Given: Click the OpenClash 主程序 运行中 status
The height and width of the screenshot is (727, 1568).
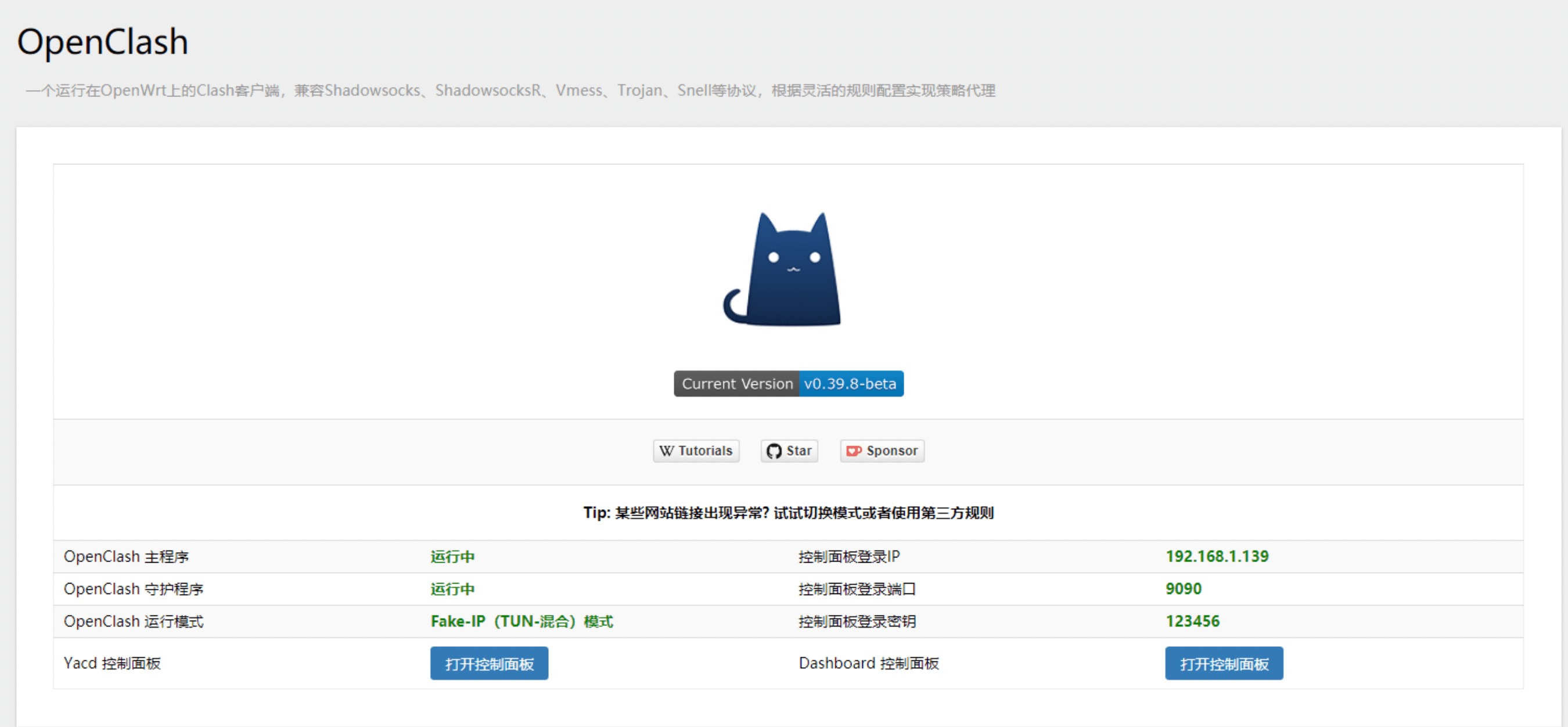Looking at the screenshot, I should (x=452, y=557).
